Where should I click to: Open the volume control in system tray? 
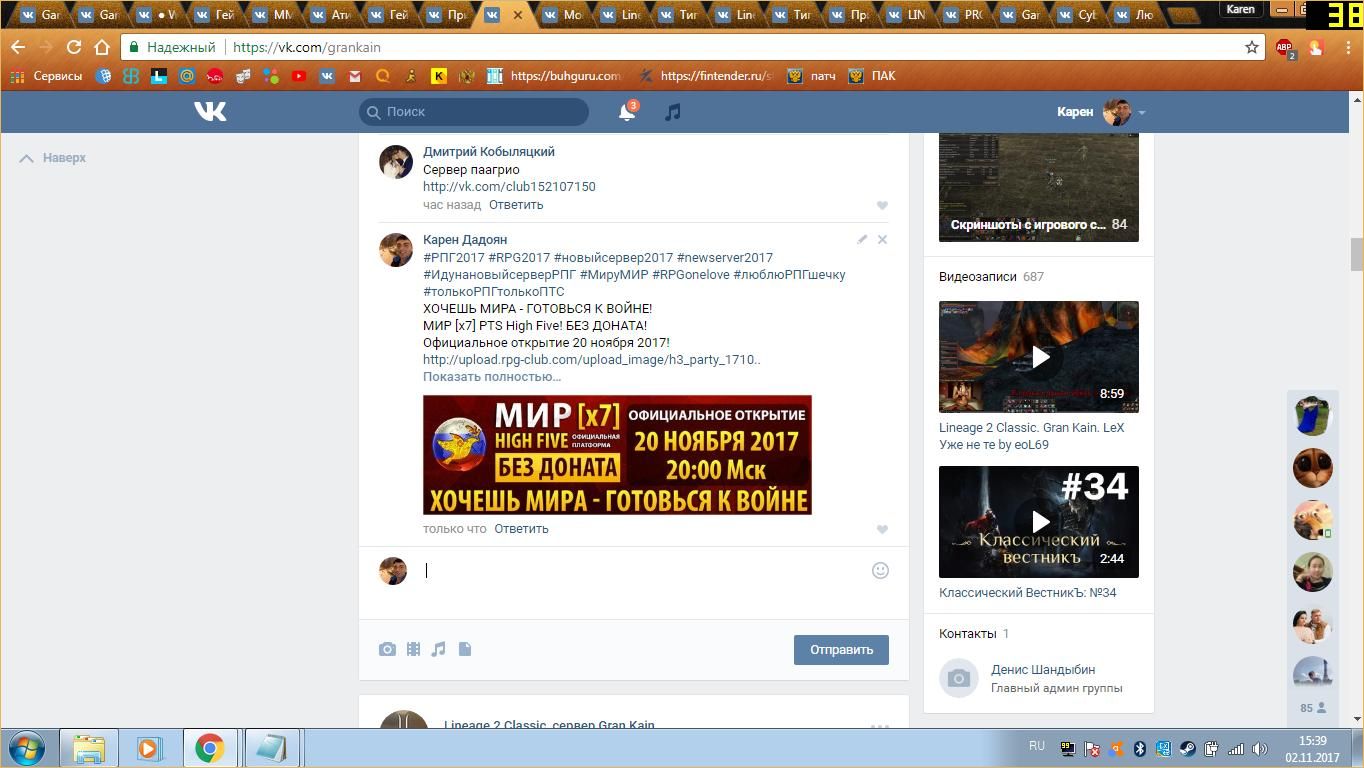(1259, 748)
